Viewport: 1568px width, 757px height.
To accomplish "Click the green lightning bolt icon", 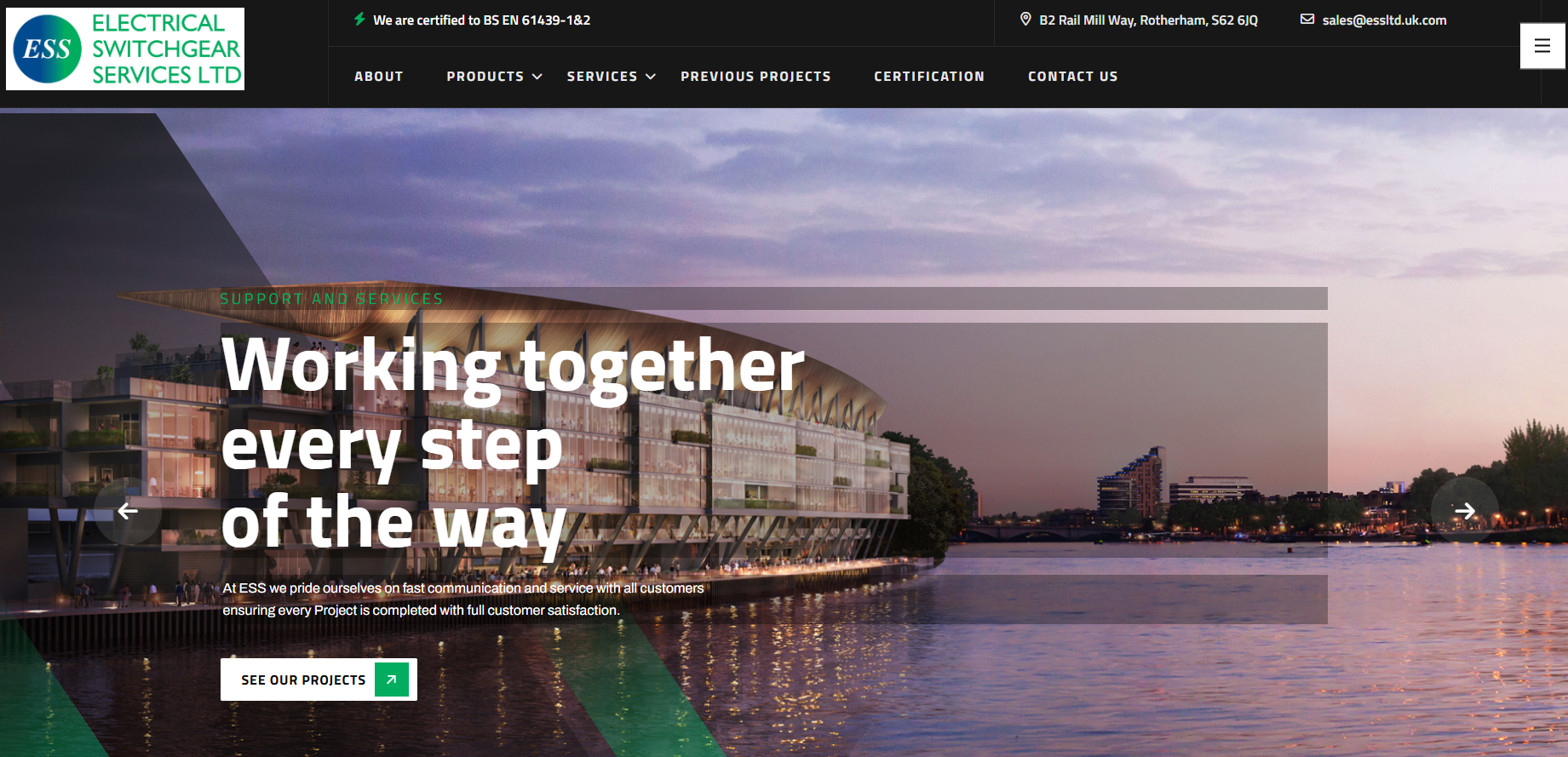I will pos(359,19).
